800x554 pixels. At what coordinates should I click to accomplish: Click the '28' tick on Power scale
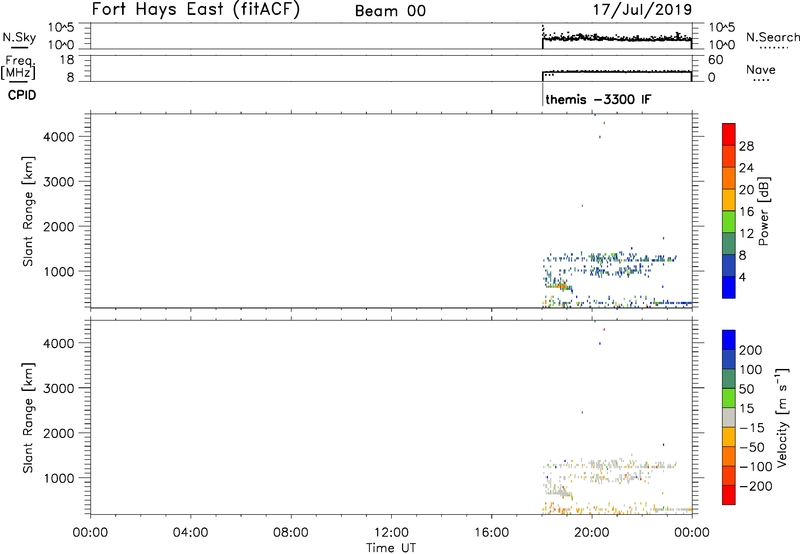pyautogui.click(x=746, y=146)
